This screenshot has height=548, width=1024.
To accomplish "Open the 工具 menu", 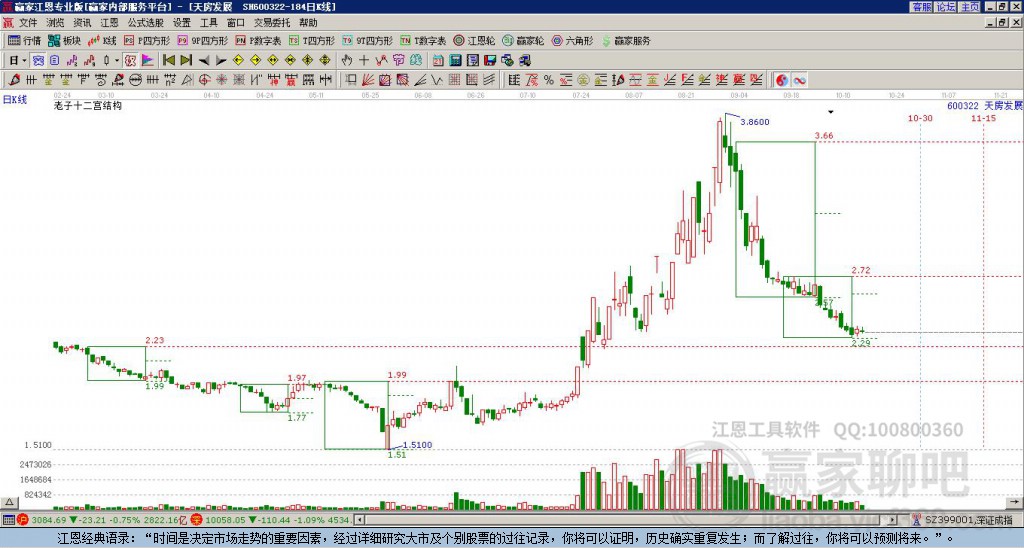I will [208, 23].
